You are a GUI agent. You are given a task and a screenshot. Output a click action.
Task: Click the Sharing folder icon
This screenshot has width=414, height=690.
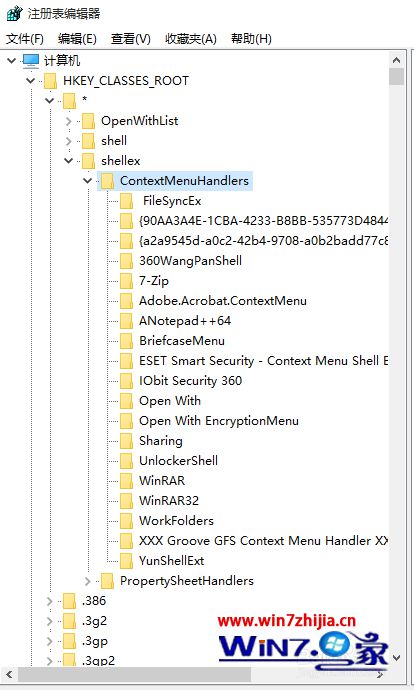tap(127, 441)
